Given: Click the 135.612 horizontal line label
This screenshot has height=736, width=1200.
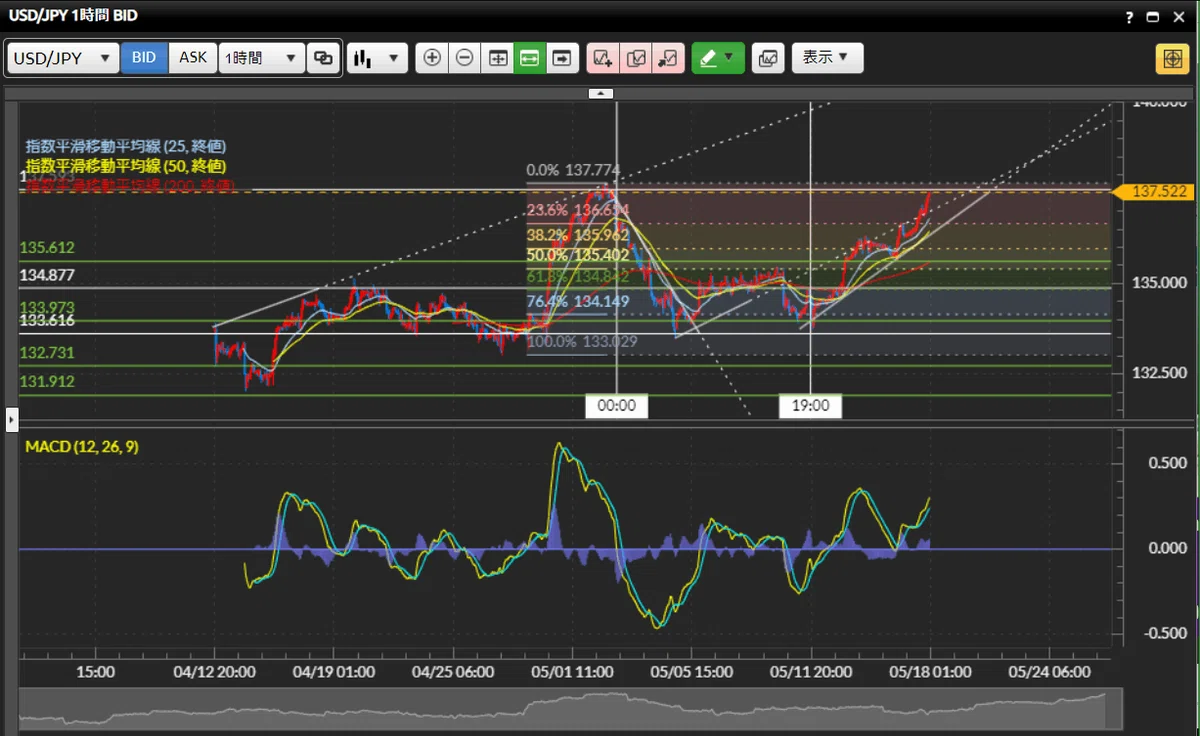Looking at the screenshot, I should tap(47, 247).
